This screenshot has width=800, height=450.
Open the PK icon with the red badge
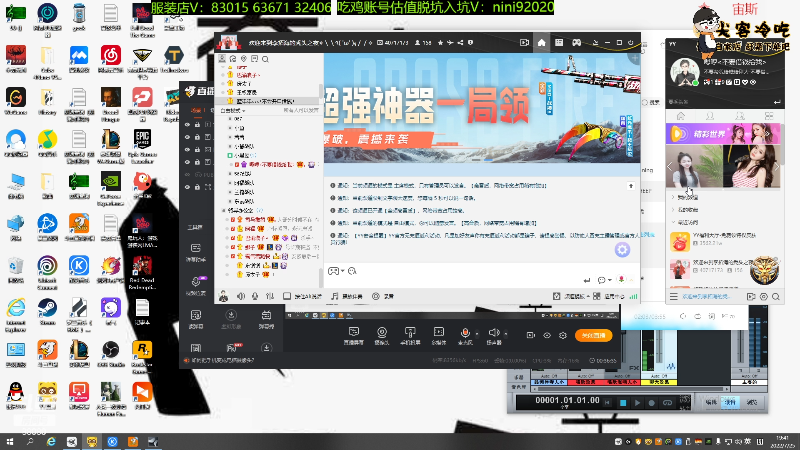[x=232, y=348]
